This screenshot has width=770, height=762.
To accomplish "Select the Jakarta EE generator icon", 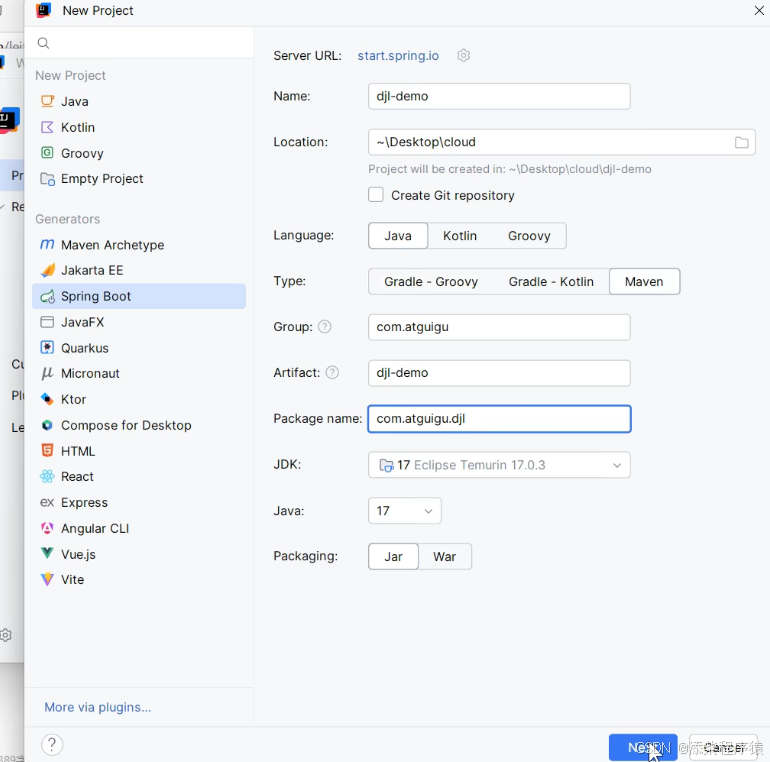I will coord(47,270).
